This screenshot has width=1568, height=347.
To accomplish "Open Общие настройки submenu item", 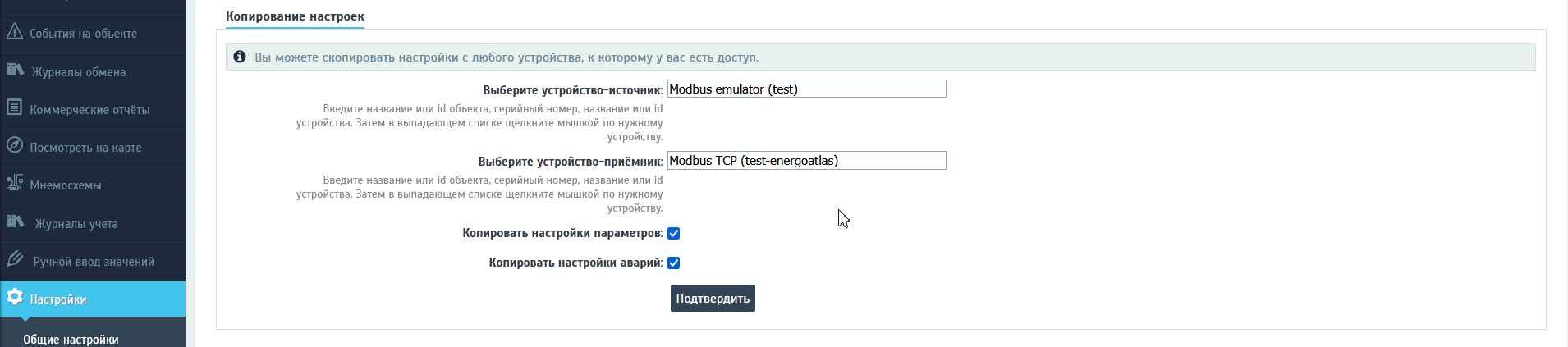I will pos(71,340).
